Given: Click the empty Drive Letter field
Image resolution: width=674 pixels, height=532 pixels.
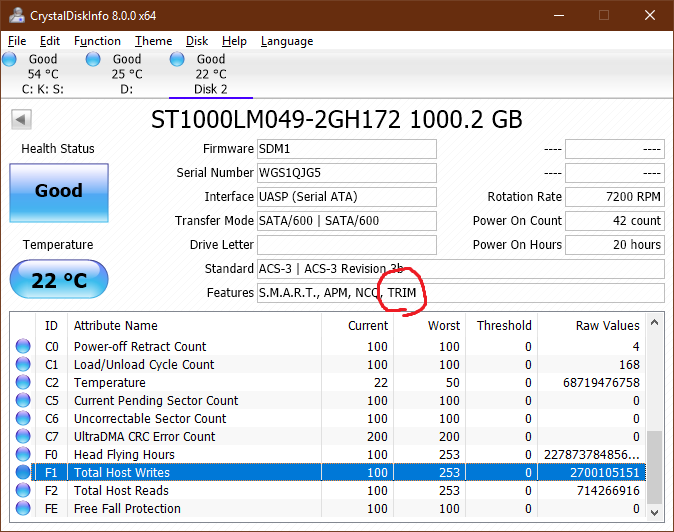Looking at the screenshot, I should click(x=346, y=245).
